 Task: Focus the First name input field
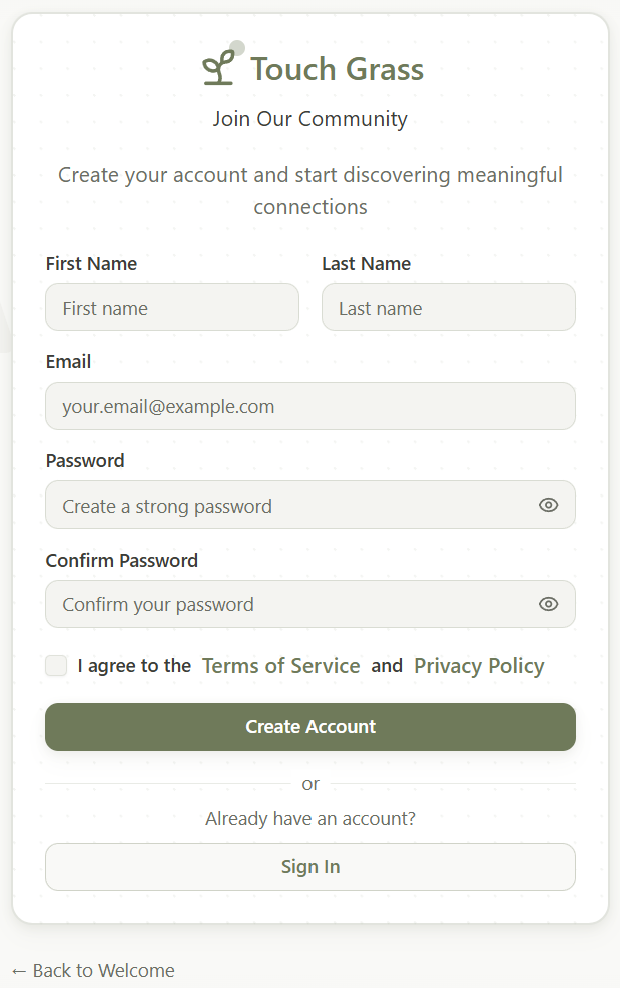(172, 307)
